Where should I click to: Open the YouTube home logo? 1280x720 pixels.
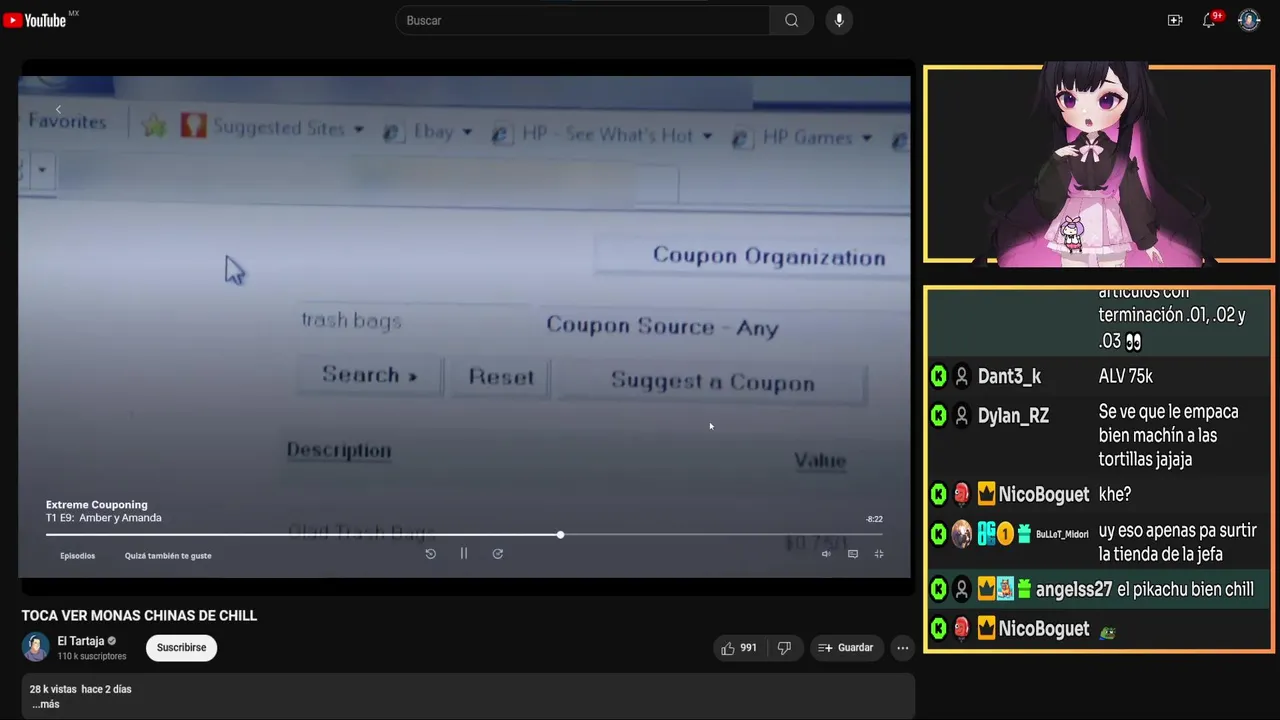35,20
